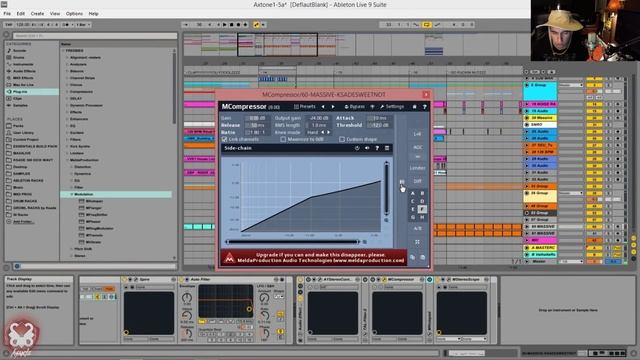This screenshot has height=360, width=640.
Task: Click the MIDI icon beside Bypass
Action: [372, 107]
